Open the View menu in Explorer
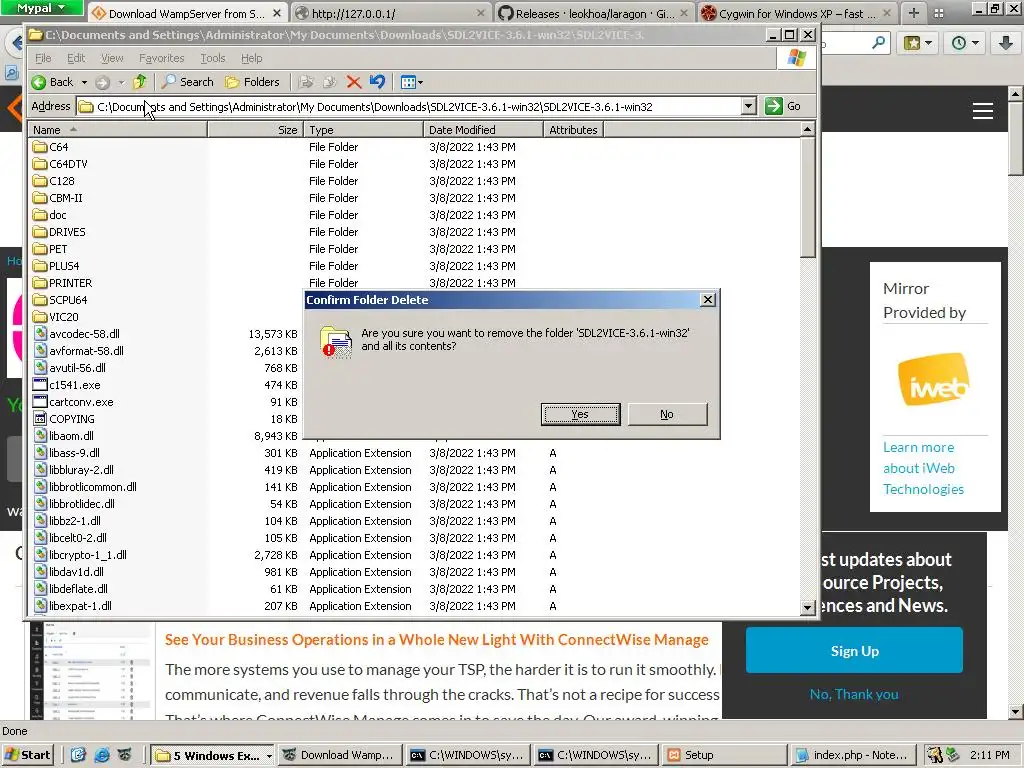The width and height of the screenshot is (1024, 768). click(112, 58)
